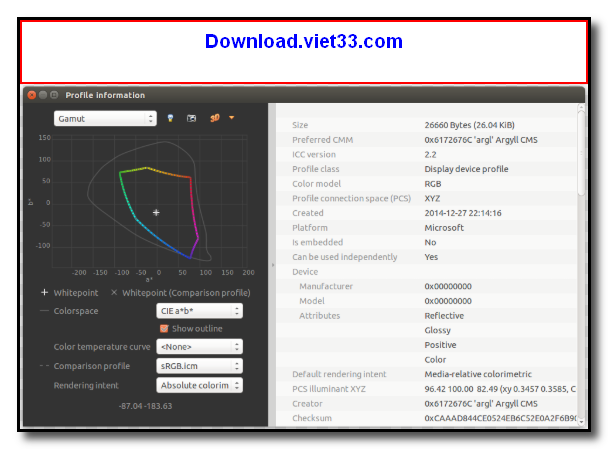The width and height of the screenshot is (608, 449).
Task: Open the Color temperature curve dropdown
Action: click(x=199, y=347)
